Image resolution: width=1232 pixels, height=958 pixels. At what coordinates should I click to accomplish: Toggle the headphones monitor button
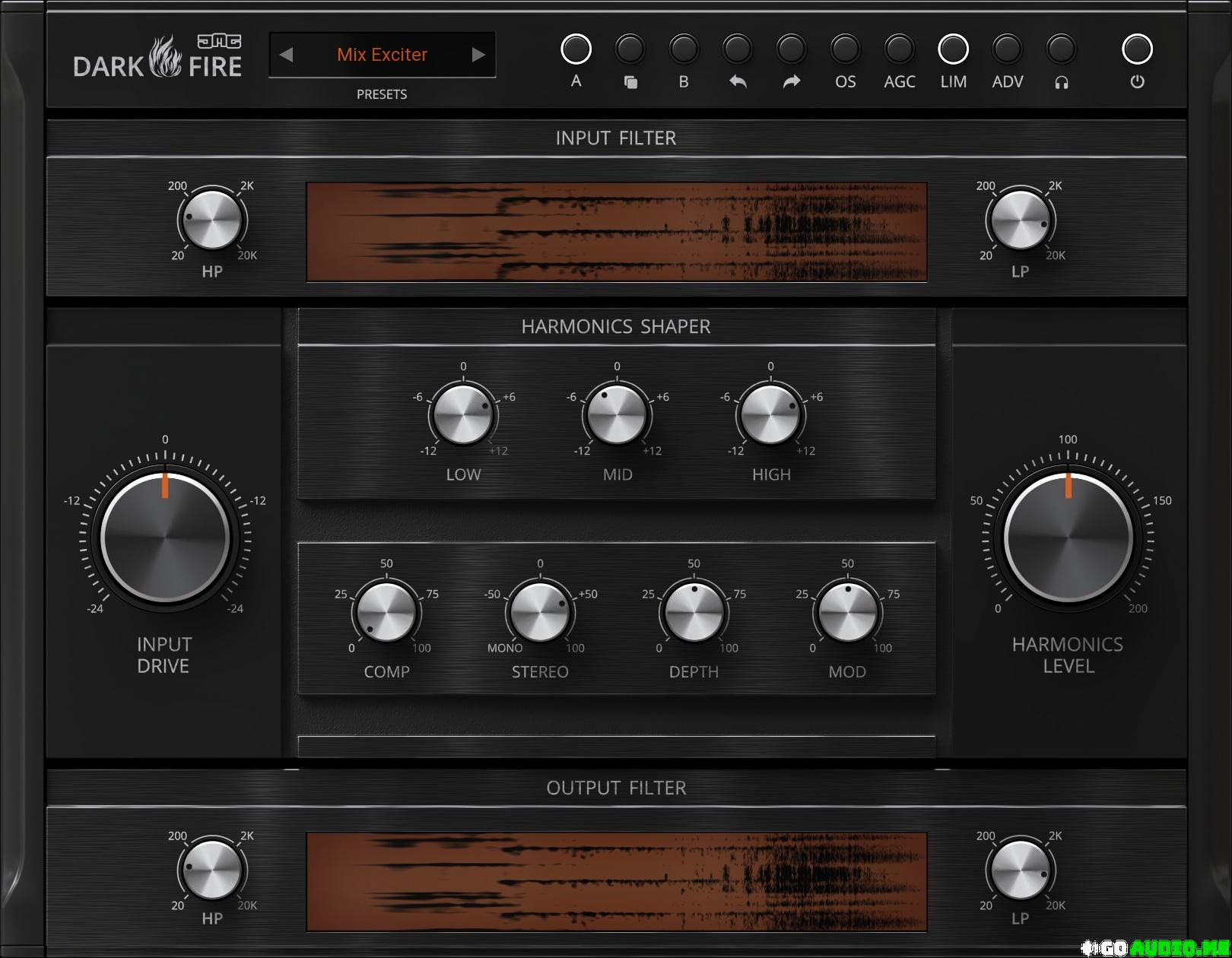[x=1061, y=49]
